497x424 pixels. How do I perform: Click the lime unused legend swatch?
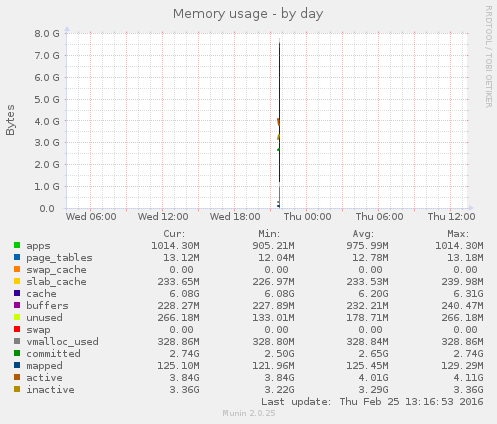pyautogui.click(x=17, y=317)
